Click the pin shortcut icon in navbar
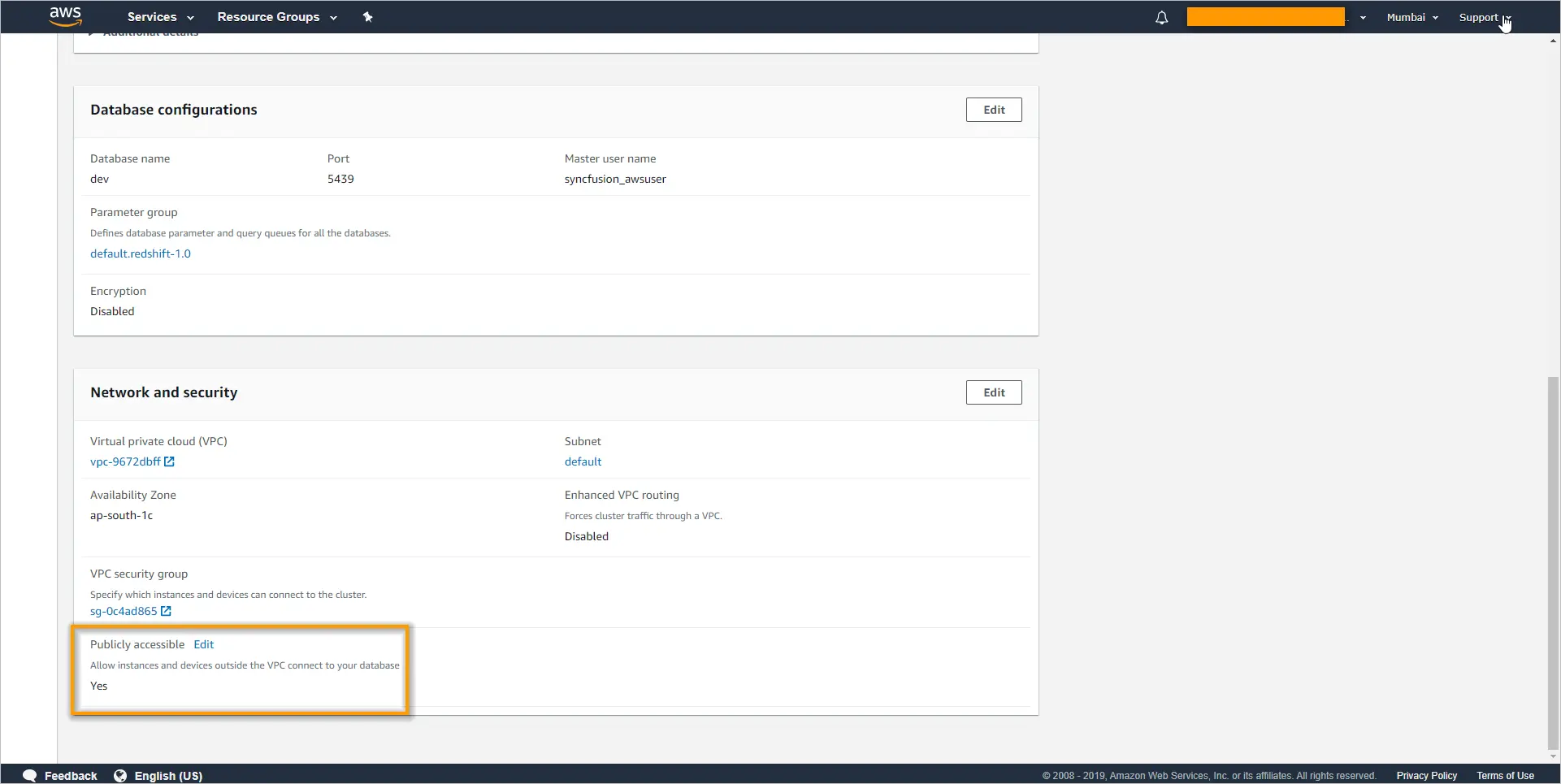This screenshot has width=1561, height=784. (367, 17)
